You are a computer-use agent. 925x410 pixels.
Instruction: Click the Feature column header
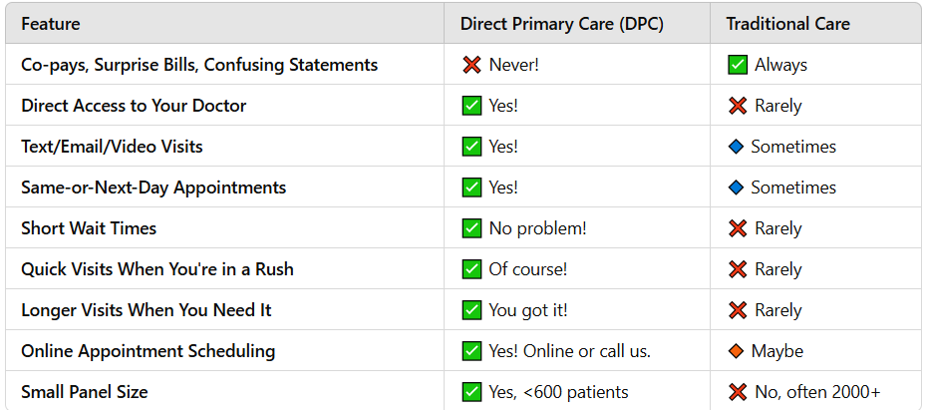(x=50, y=24)
